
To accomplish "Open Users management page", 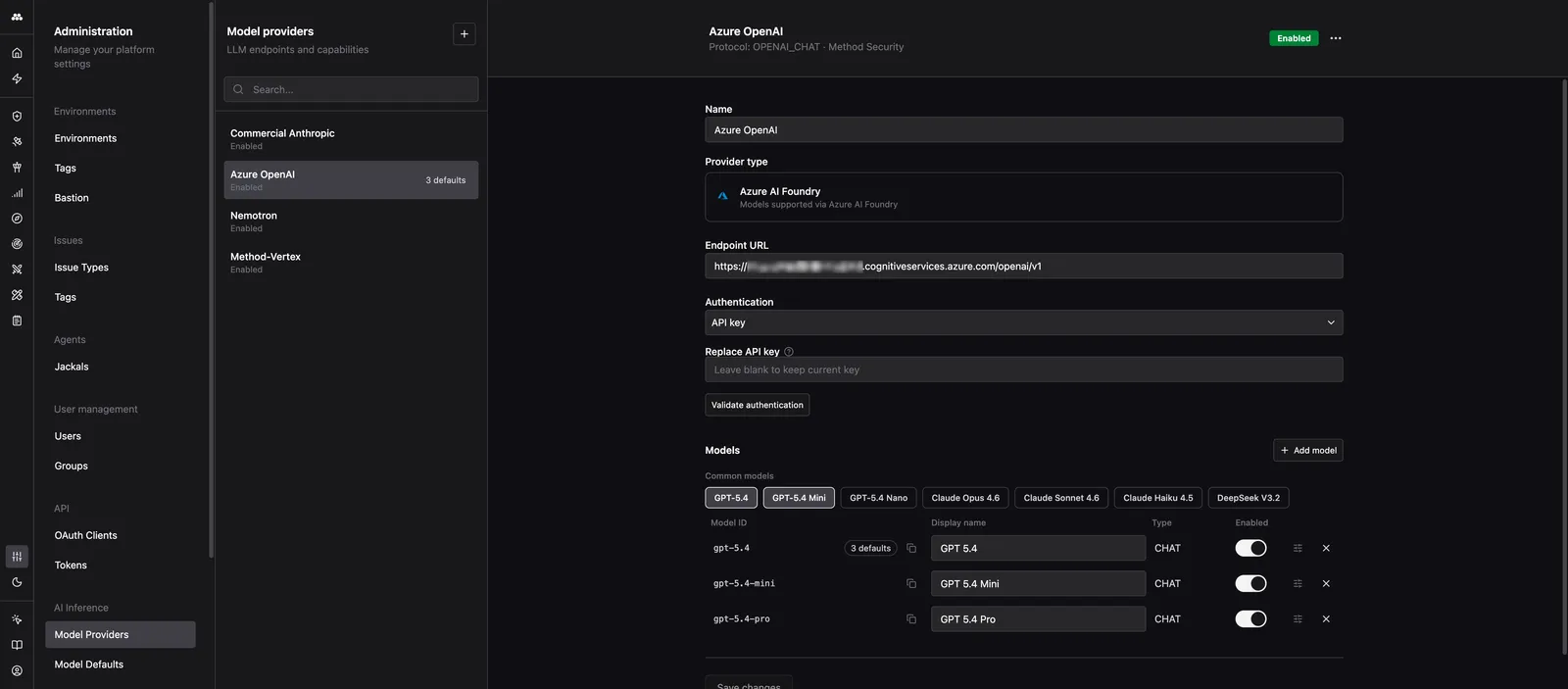I will click(x=68, y=436).
